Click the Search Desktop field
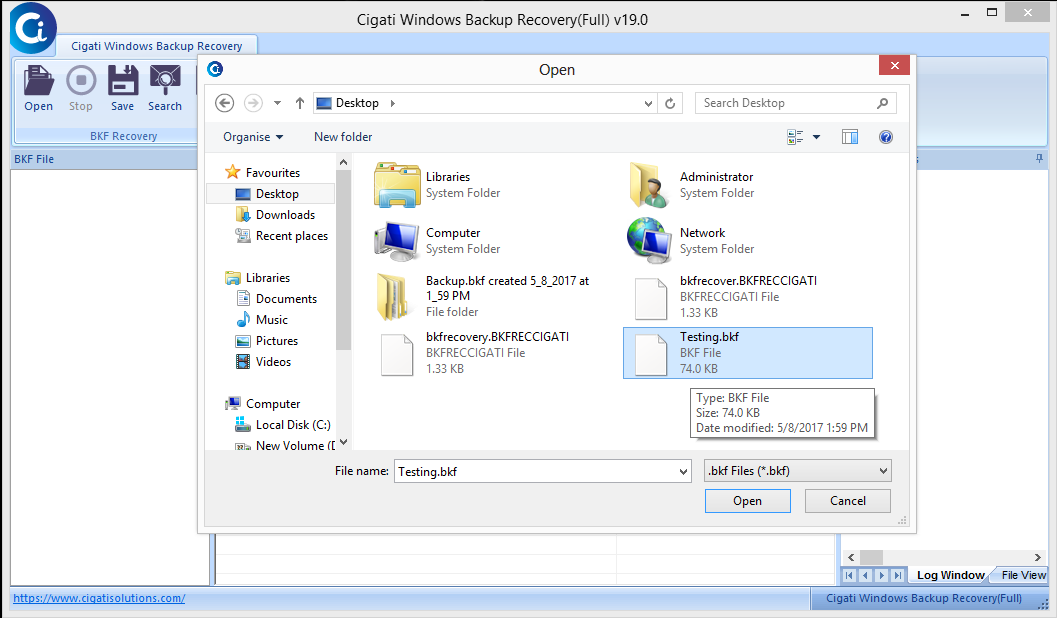Screen dimensions: 1058x619 point(796,103)
